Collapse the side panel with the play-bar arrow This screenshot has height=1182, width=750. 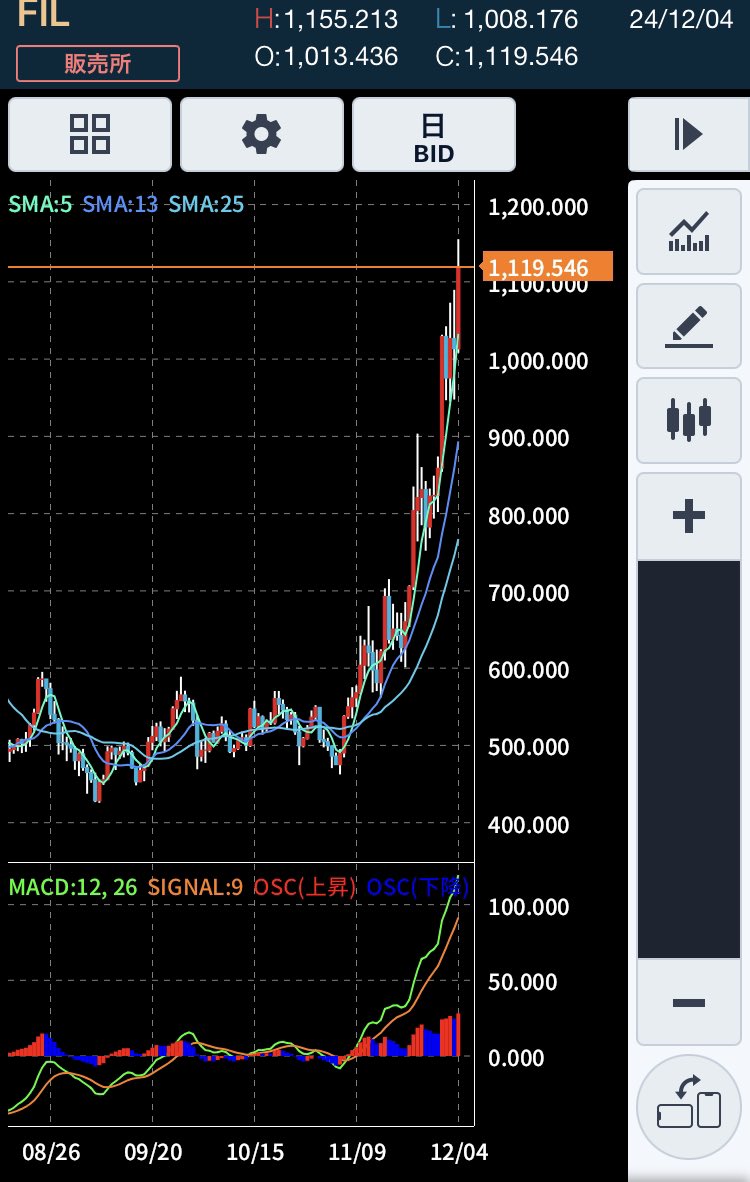click(x=688, y=134)
